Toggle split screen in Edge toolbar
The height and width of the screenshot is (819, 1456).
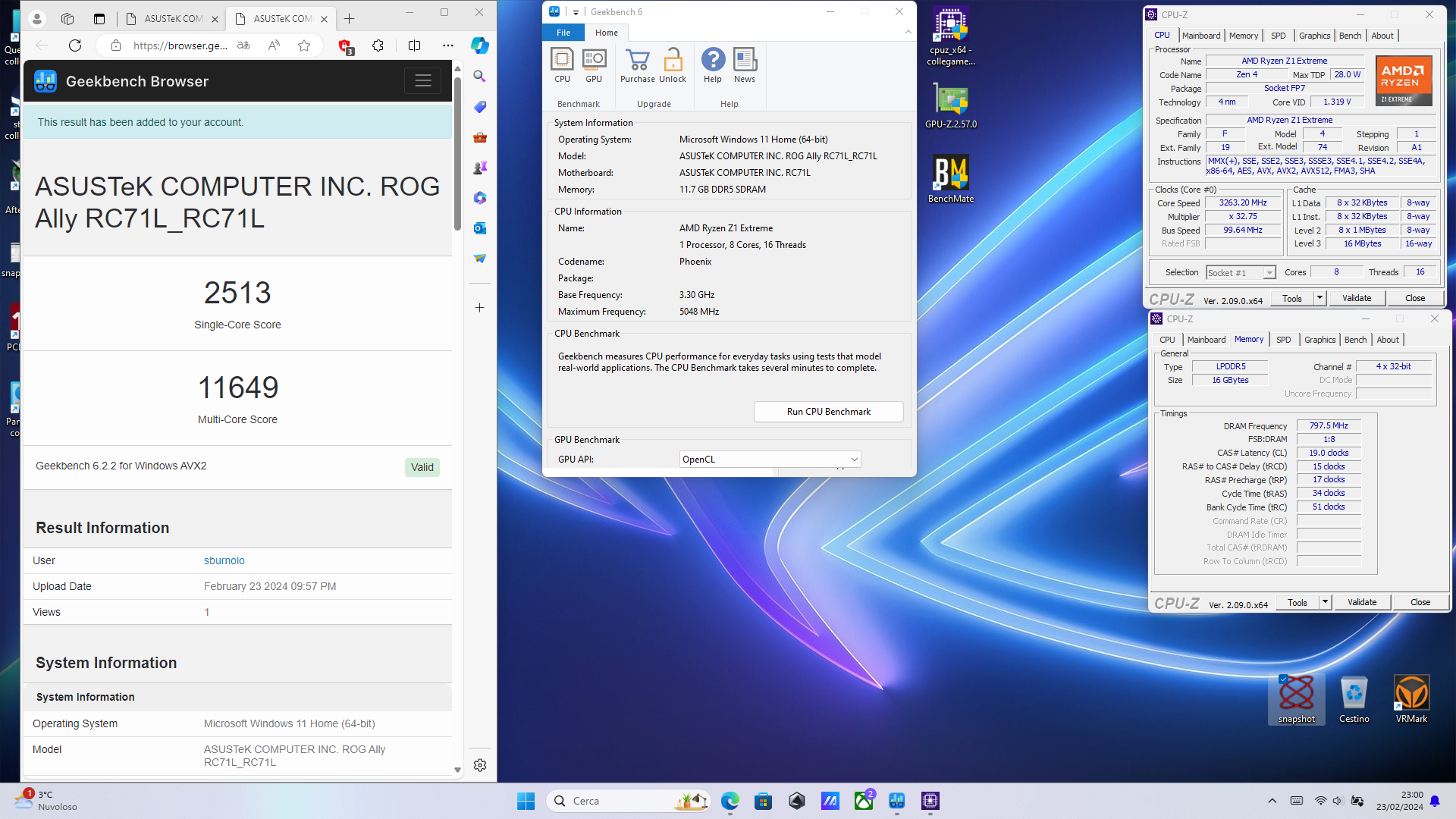(414, 45)
